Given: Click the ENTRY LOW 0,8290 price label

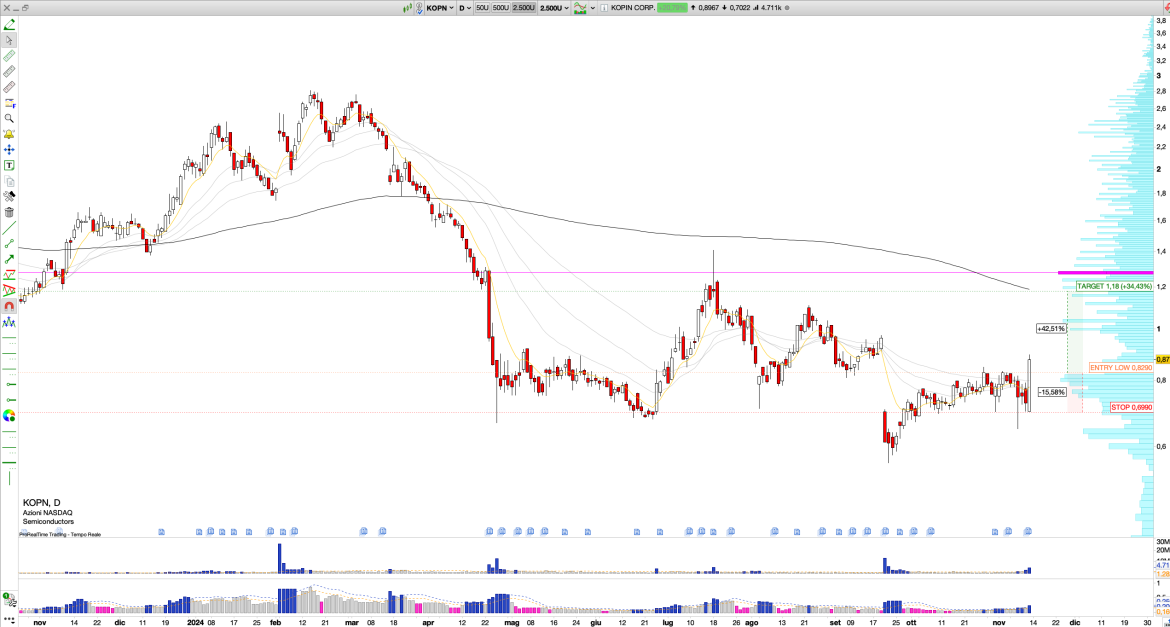Looking at the screenshot, I should pos(1120,368).
